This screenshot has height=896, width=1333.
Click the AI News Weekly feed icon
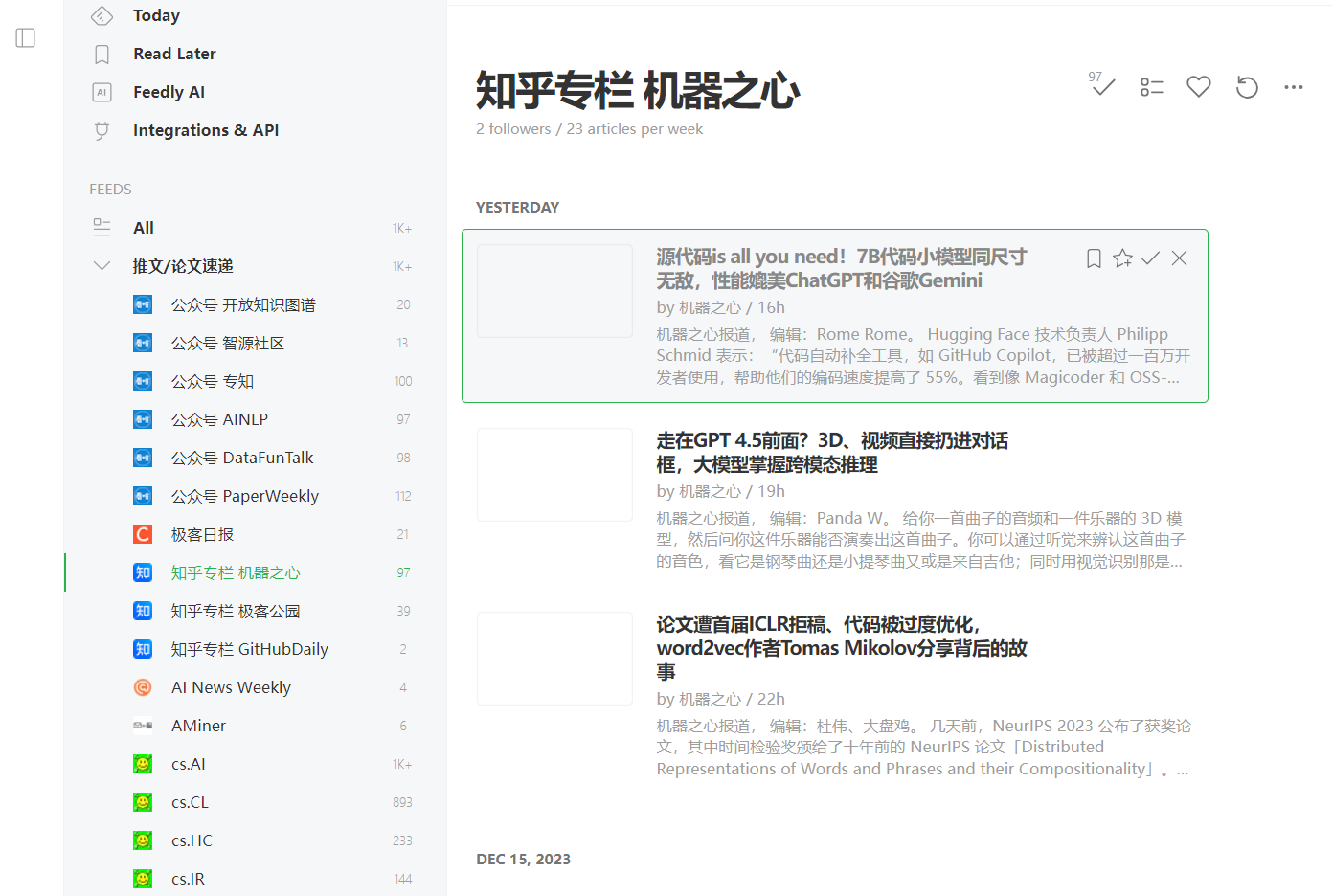(x=143, y=687)
